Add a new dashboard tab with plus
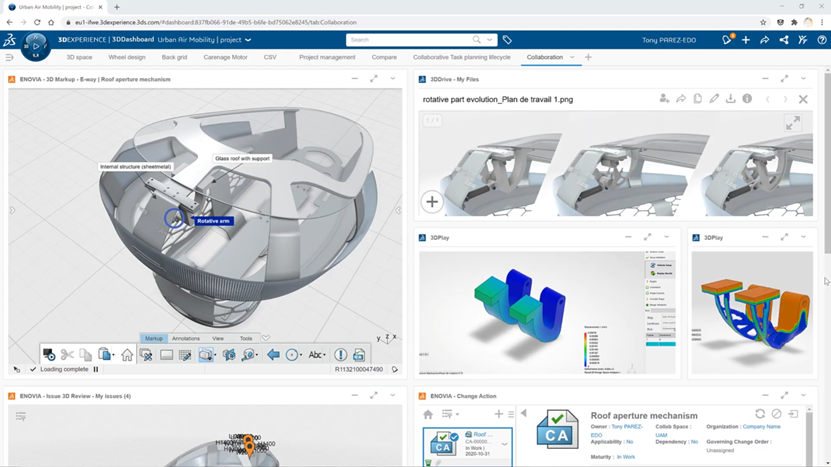831x467 pixels. [588, 57]
